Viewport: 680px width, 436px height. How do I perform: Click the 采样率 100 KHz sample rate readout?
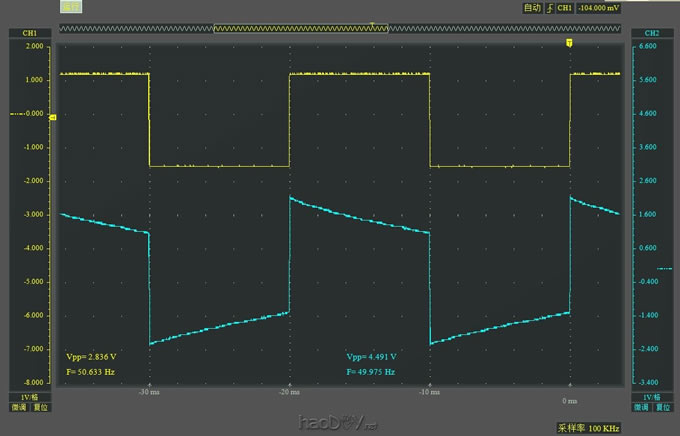click(587, 427)
